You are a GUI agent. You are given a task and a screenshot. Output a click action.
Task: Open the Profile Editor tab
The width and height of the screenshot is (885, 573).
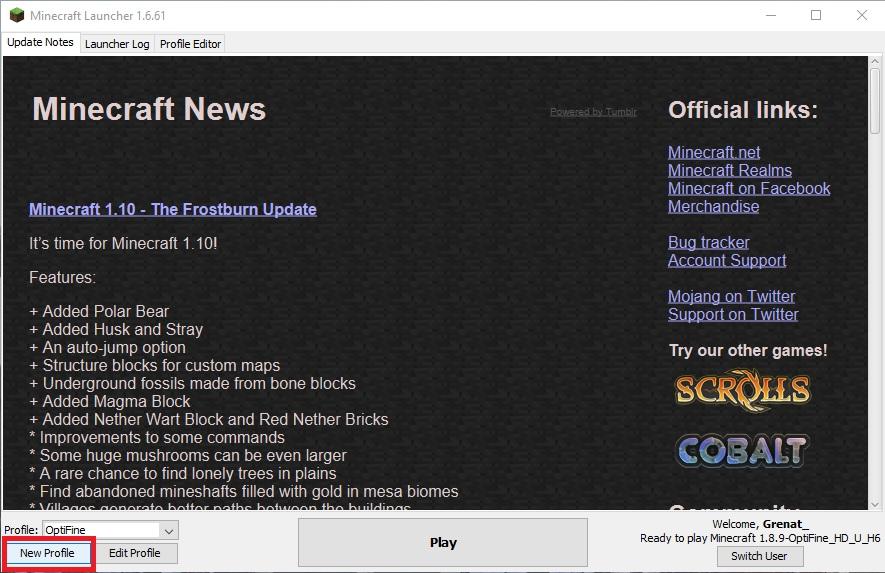coord(190,44)
